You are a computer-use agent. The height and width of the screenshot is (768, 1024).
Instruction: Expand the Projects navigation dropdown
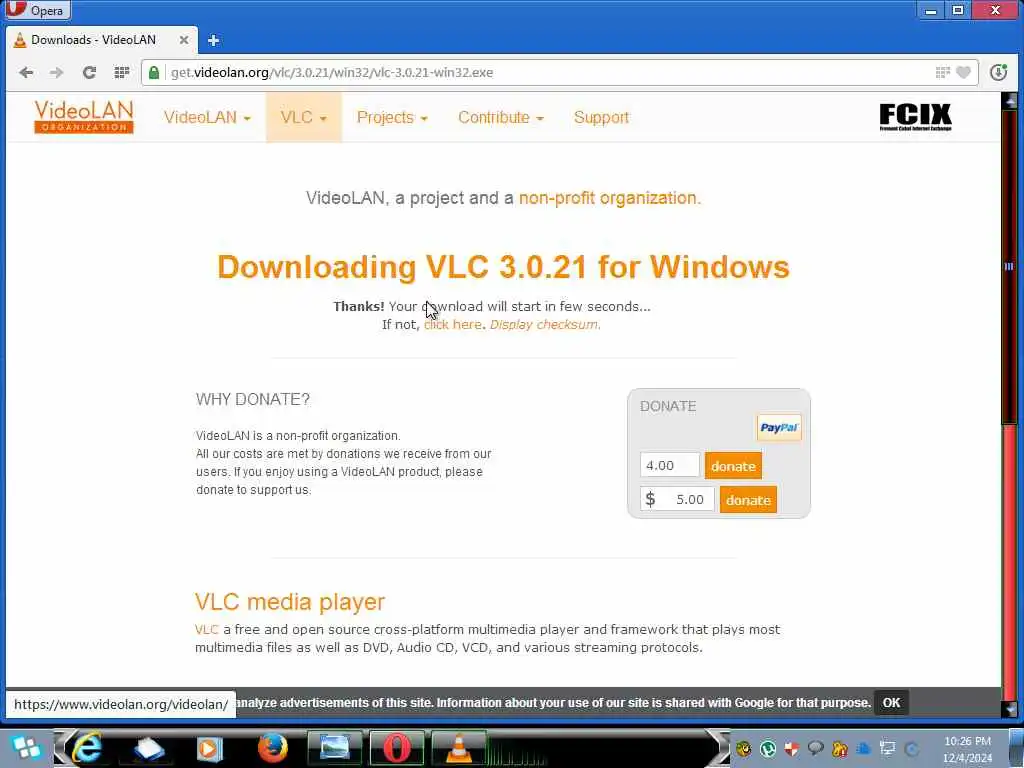point(392,118)
